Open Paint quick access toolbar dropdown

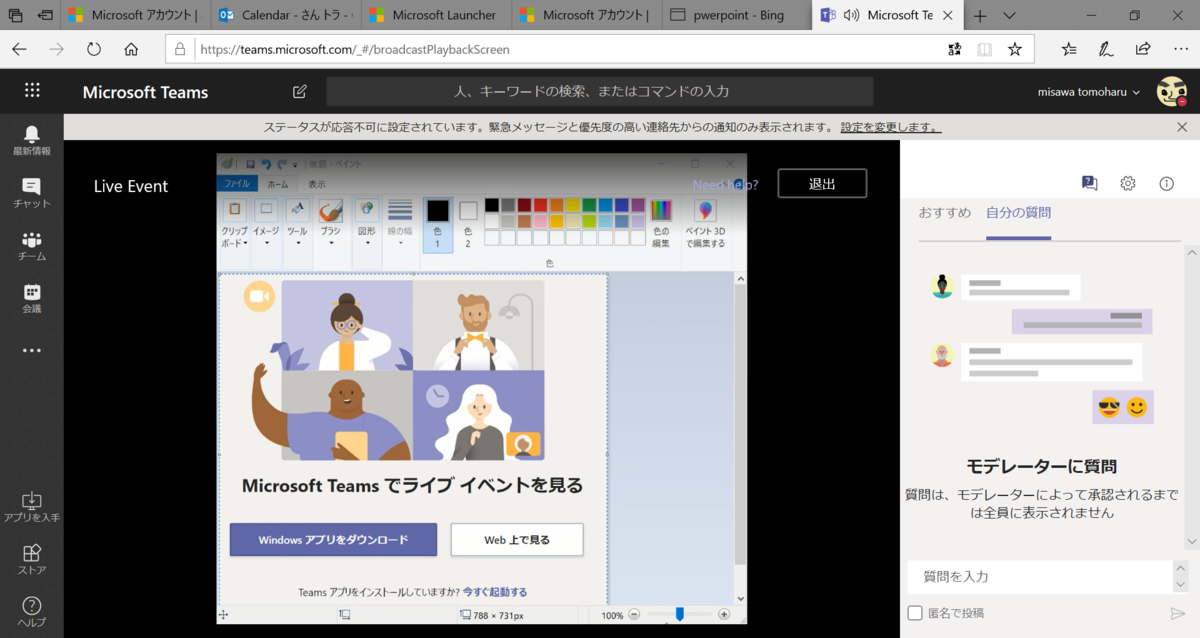click(x=296, y=163)
